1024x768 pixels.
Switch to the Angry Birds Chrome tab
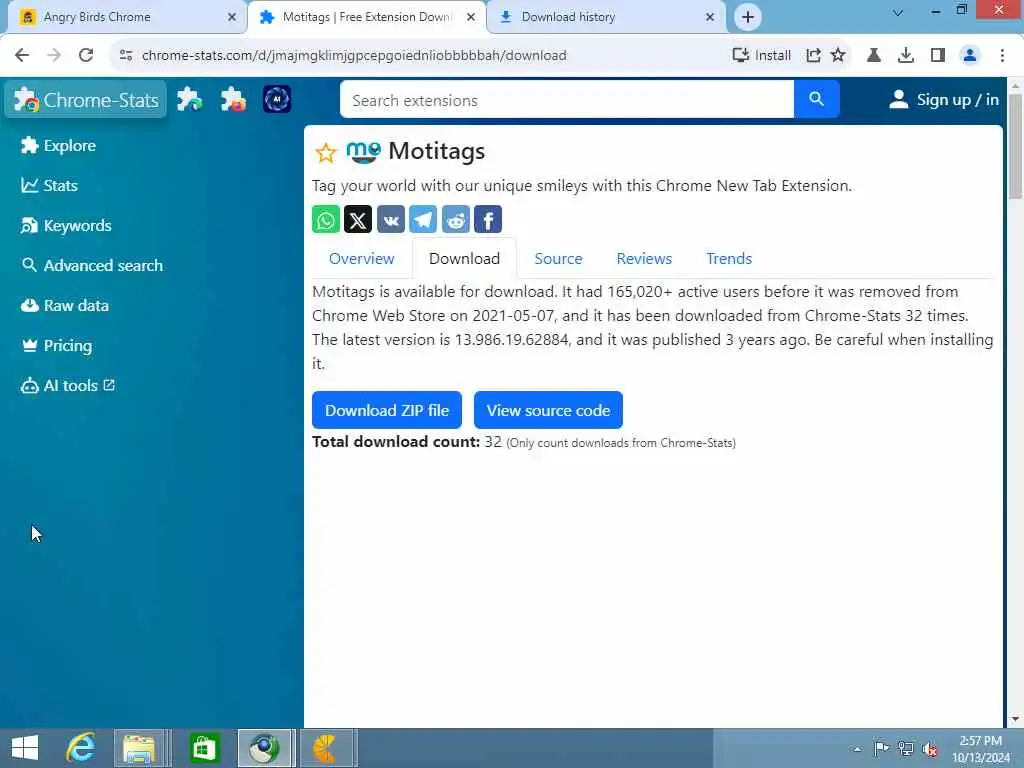click(127, 17)
